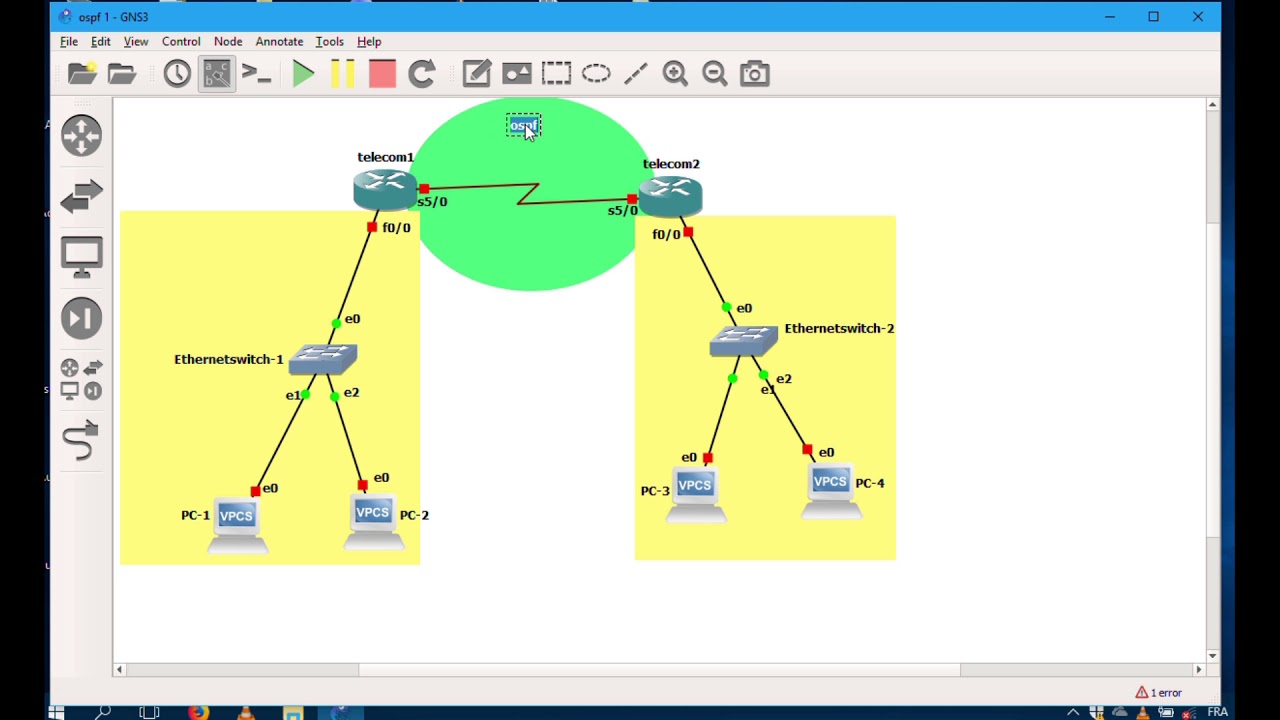The width and height of the screenshot is (1280, 720).
Task: Select the Add a note tool
Action: pyautogui.click(x=477, y=73)
